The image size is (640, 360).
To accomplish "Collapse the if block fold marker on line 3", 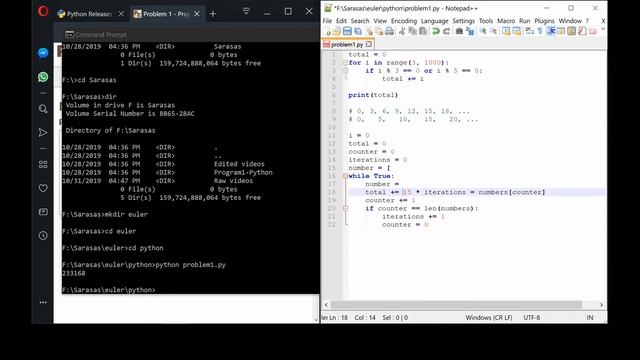I will point(345,71).
